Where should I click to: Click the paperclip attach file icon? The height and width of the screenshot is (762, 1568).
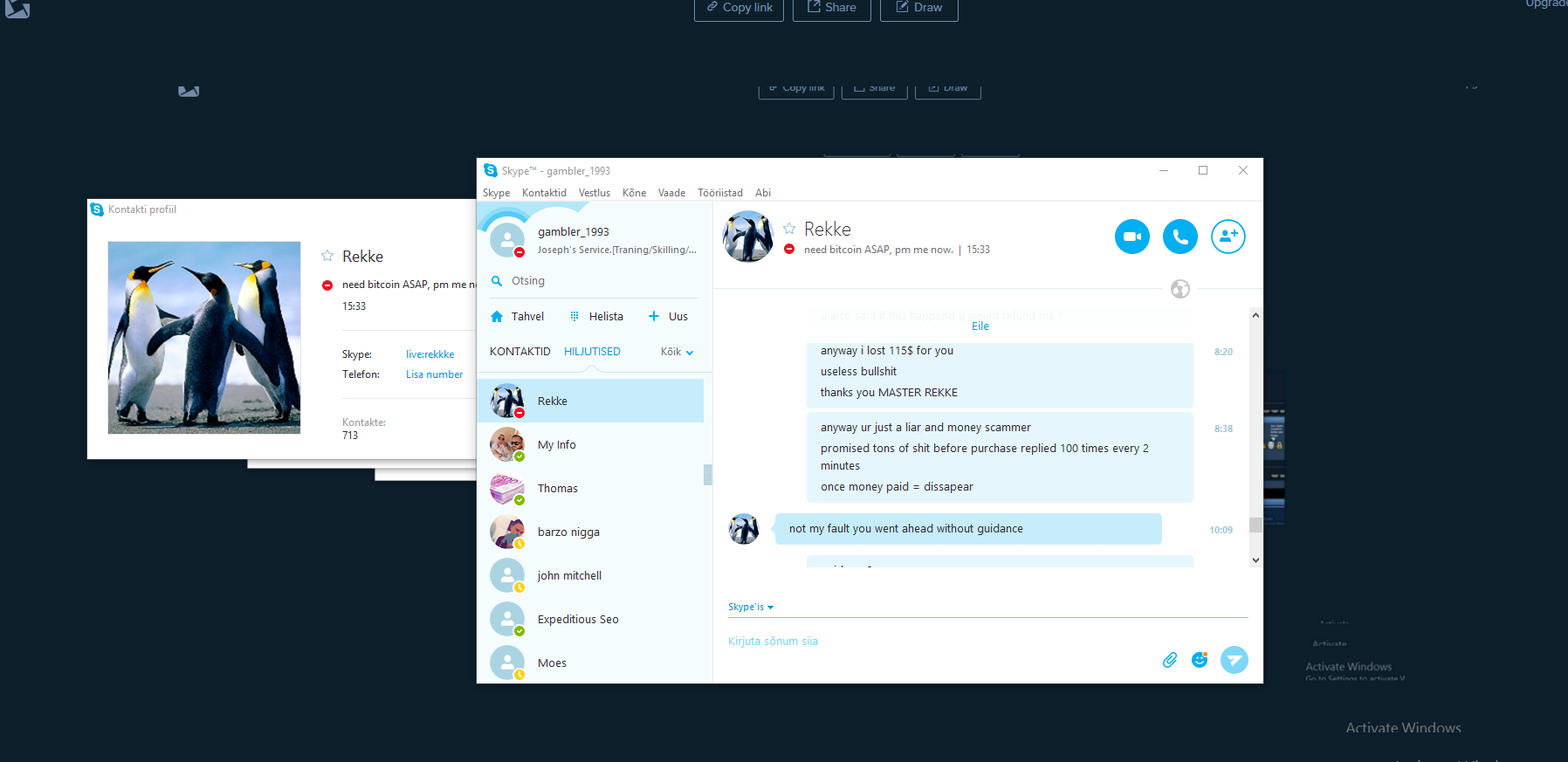pos(1170,660)
